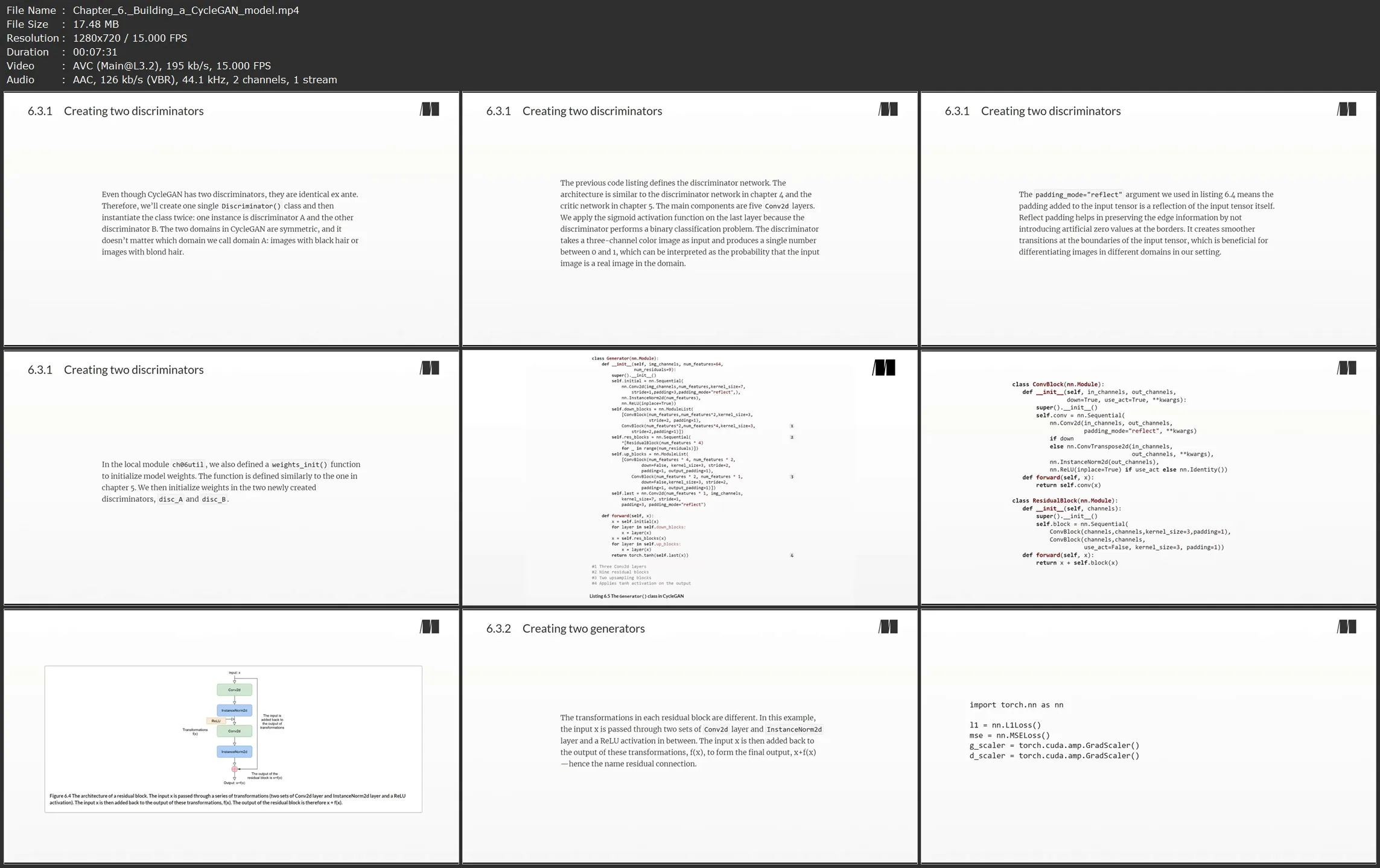Click the inline code 'weights_init()'
The width and height of the screenshot is (1380, 868).
pyautogui.click(x=299, y=465)
